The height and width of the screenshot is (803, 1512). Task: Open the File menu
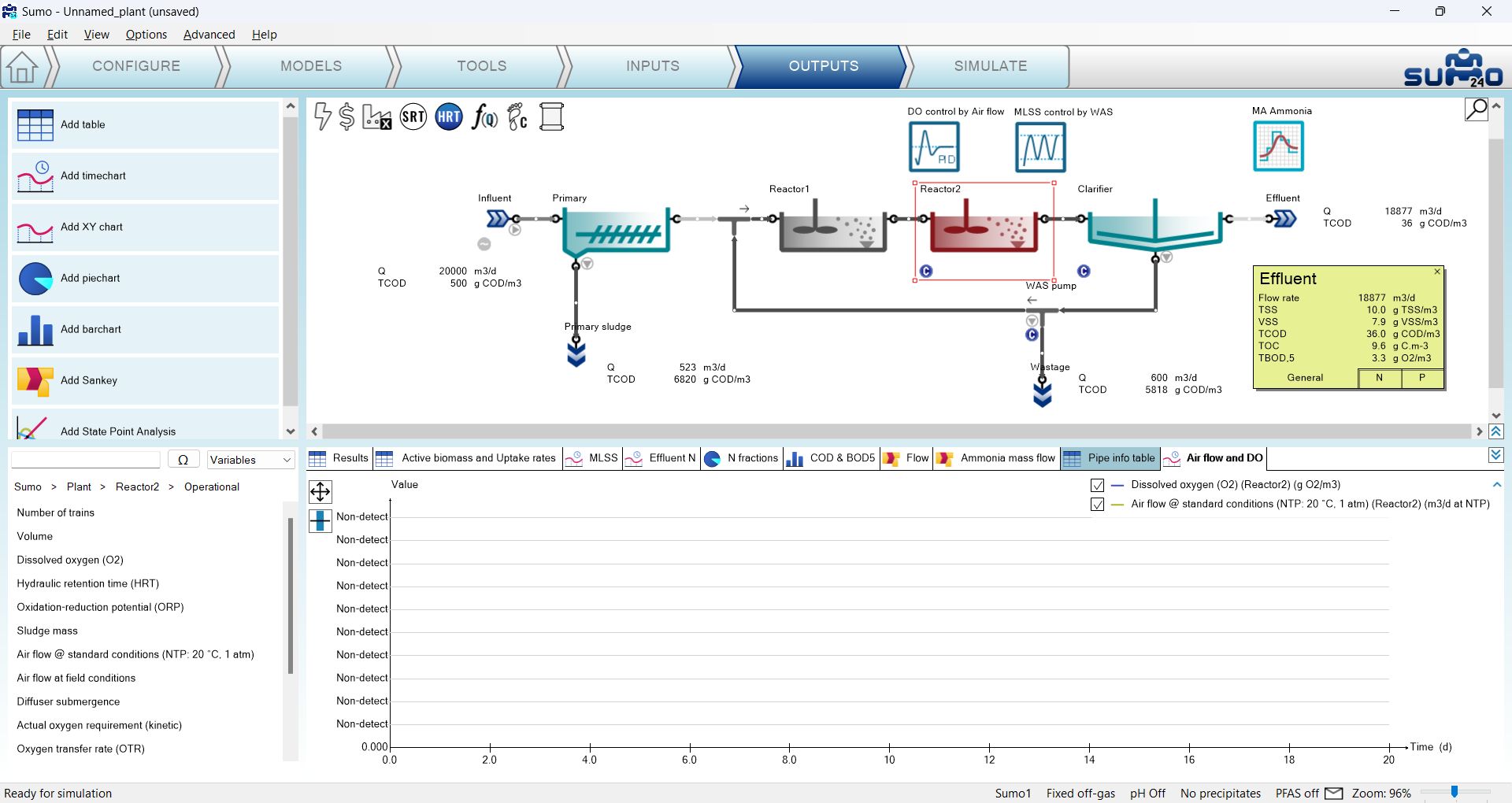(21, 35)
